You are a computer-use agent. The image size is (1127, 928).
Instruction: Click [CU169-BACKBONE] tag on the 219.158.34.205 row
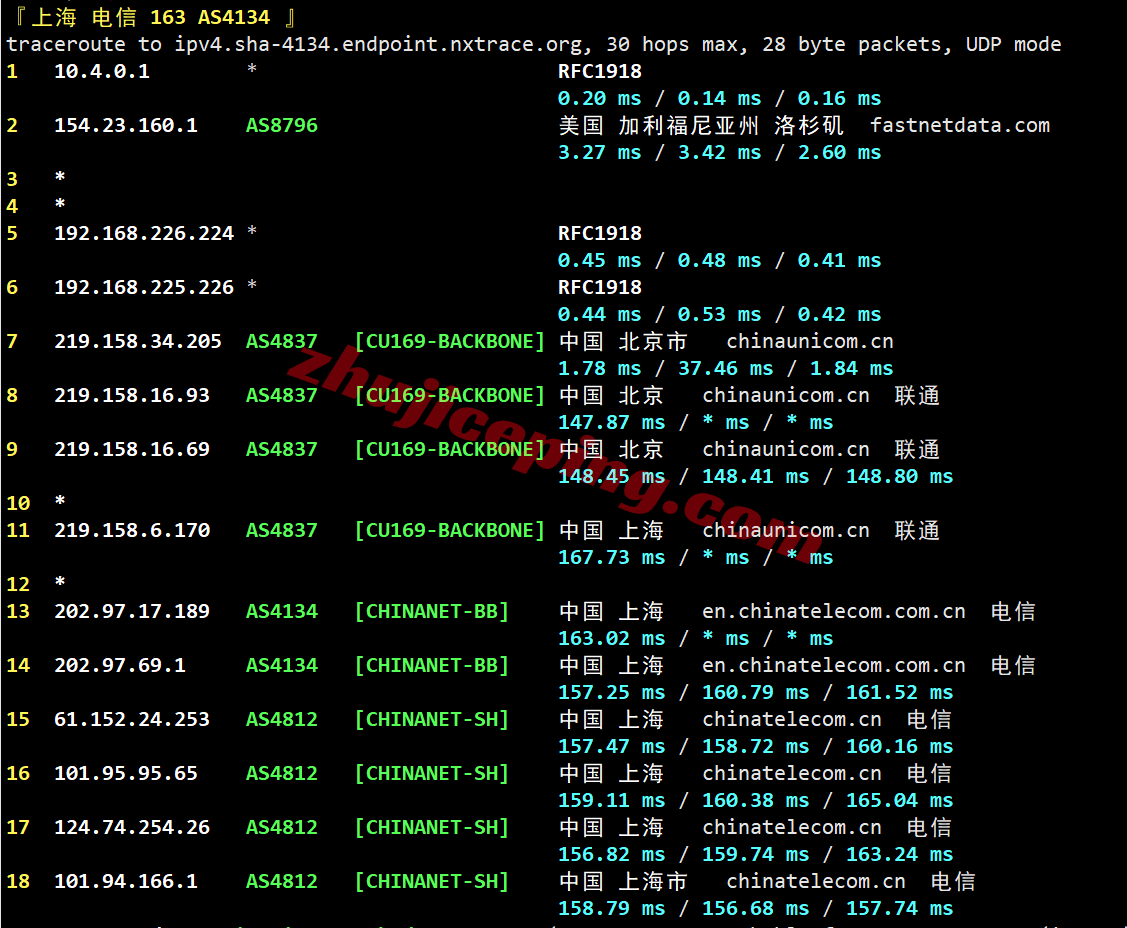click(450, 341)
